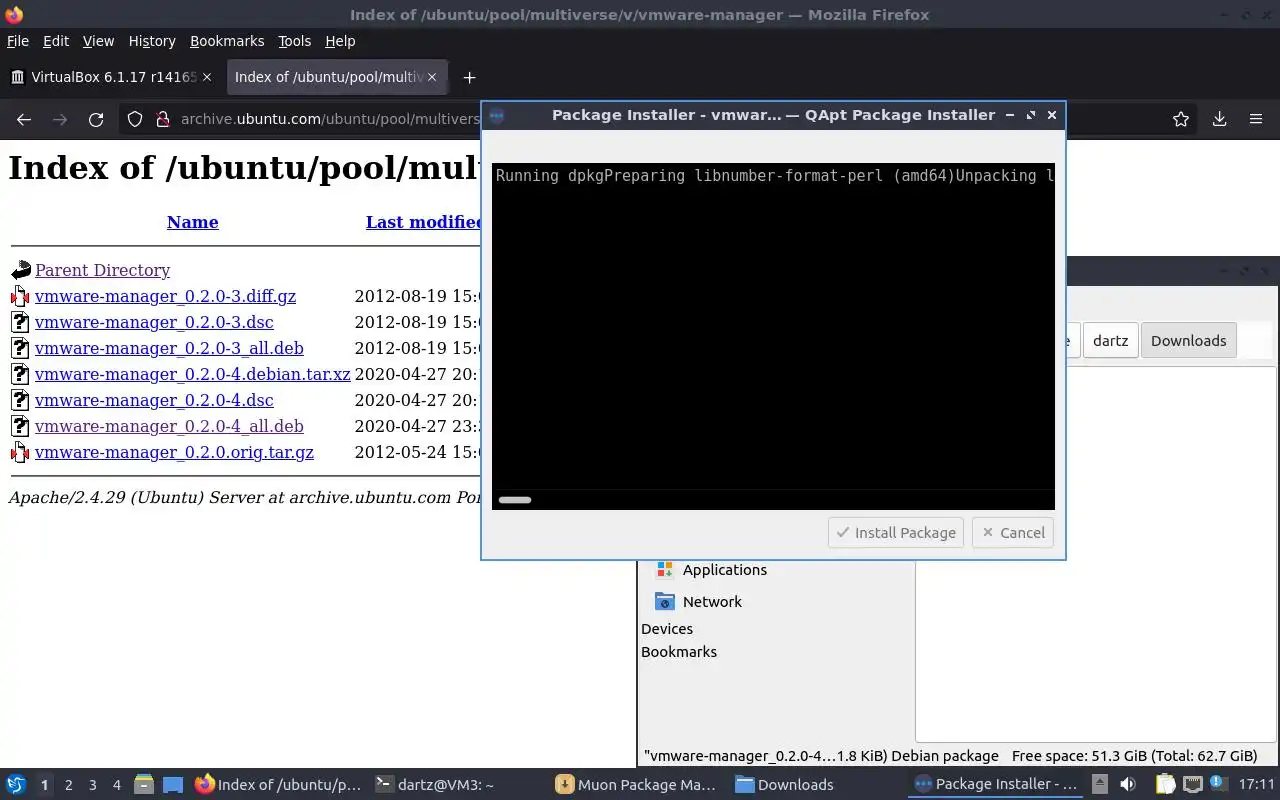1280x800 pixels.
Task: Switch to the VirtualBox 6.1.17 tab
Action: 110,77
